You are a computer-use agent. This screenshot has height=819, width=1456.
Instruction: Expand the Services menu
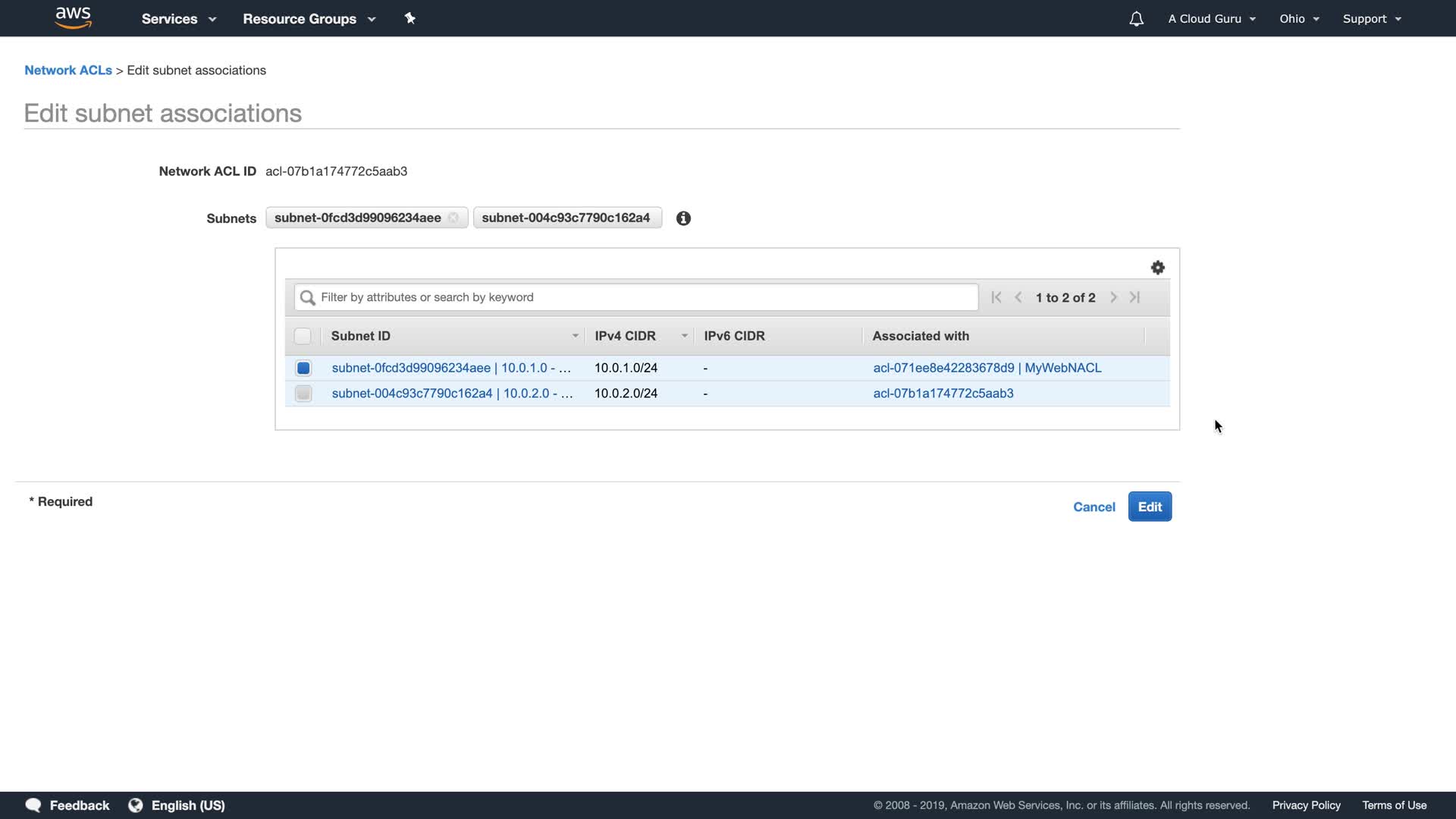click(x=178, y=19)
